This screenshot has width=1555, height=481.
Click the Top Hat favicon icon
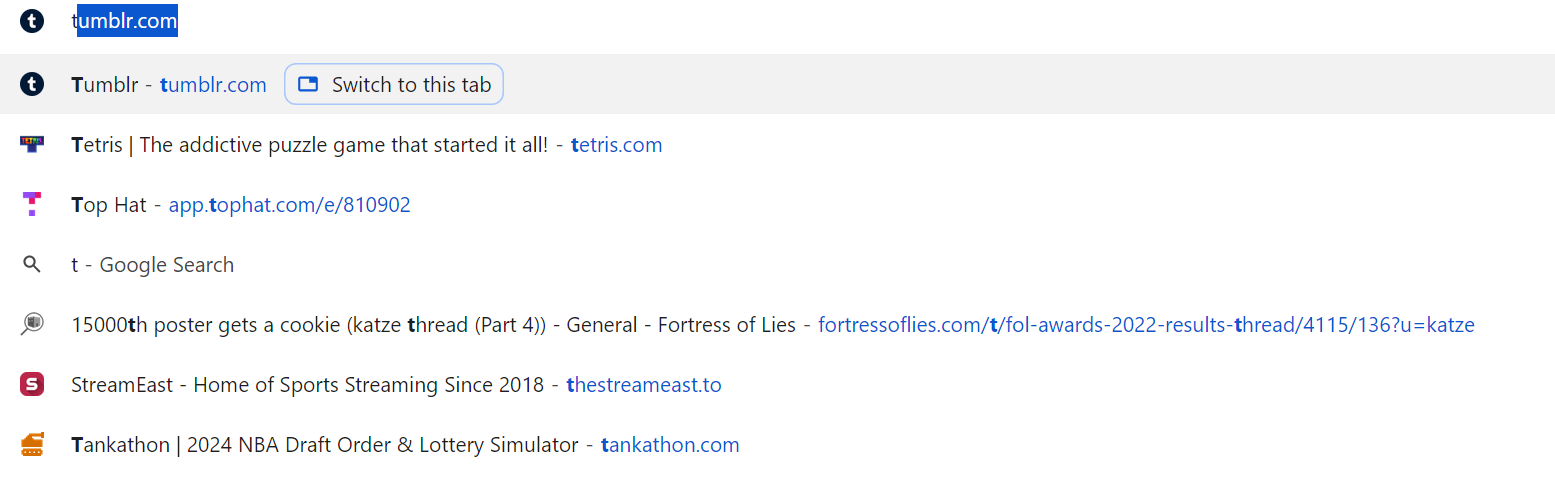click(x=32, y=204)
